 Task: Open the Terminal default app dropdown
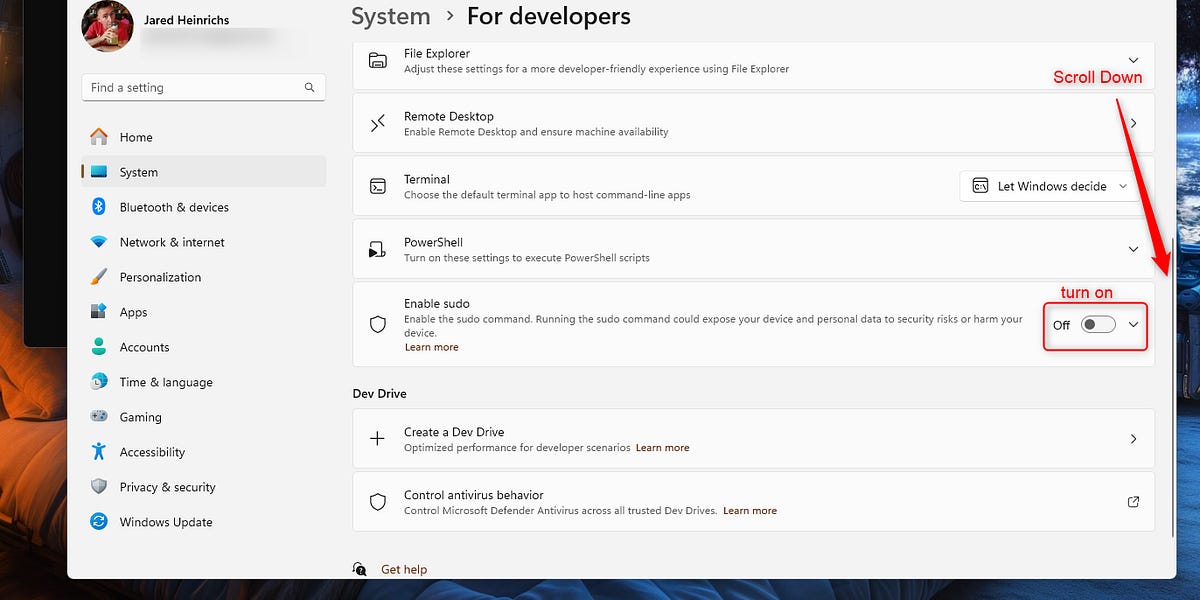point(1050,186)
